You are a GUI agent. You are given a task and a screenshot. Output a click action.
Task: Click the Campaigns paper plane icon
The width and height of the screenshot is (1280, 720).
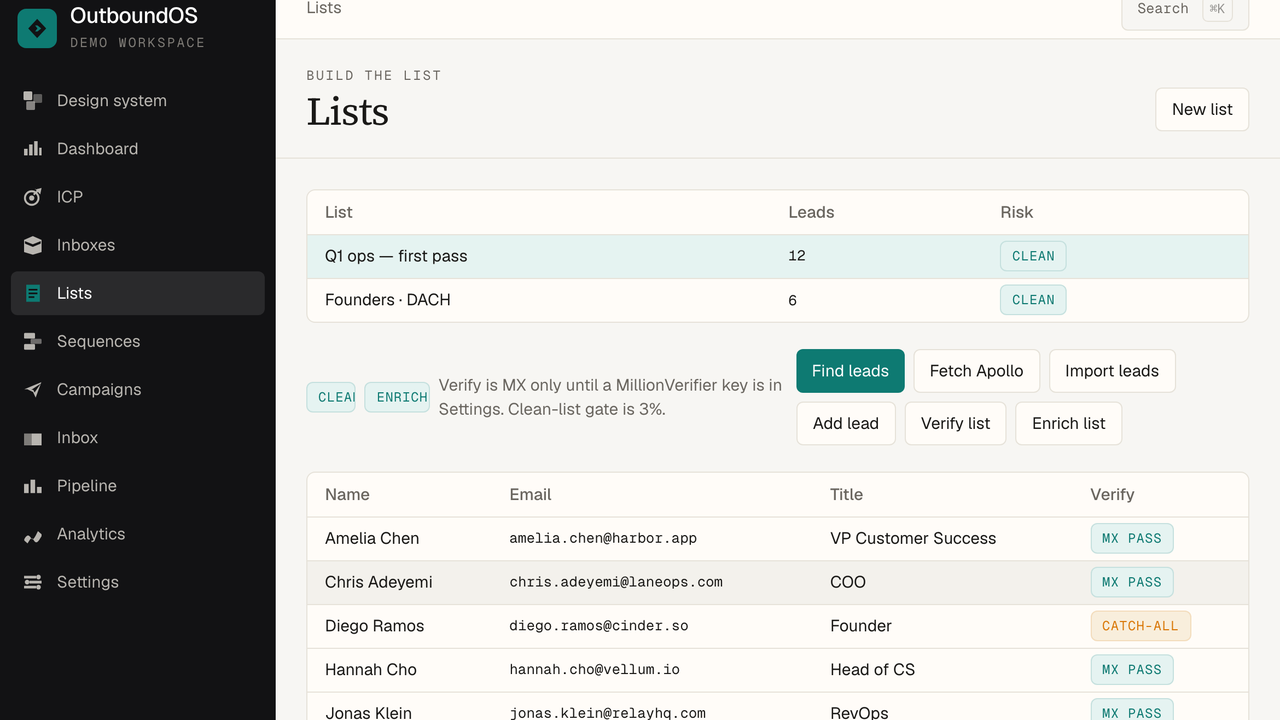33,389
